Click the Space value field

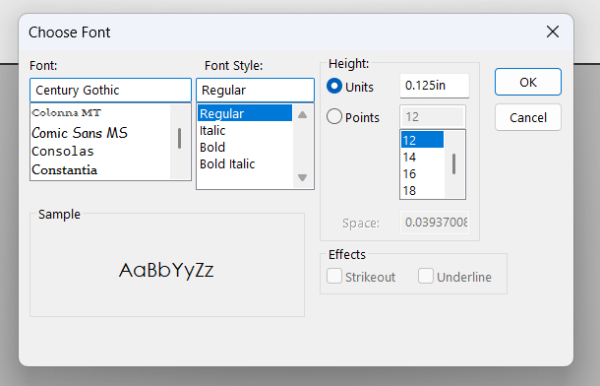pos(434,222)
